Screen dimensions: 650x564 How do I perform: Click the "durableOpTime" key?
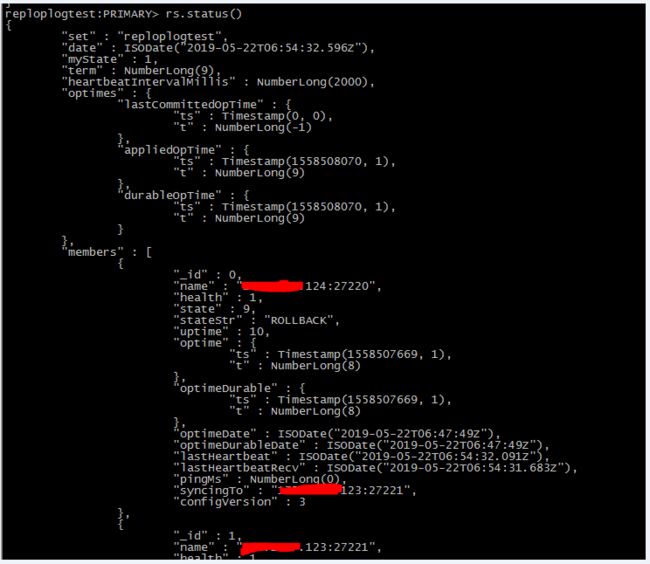(x=170, y=195)
